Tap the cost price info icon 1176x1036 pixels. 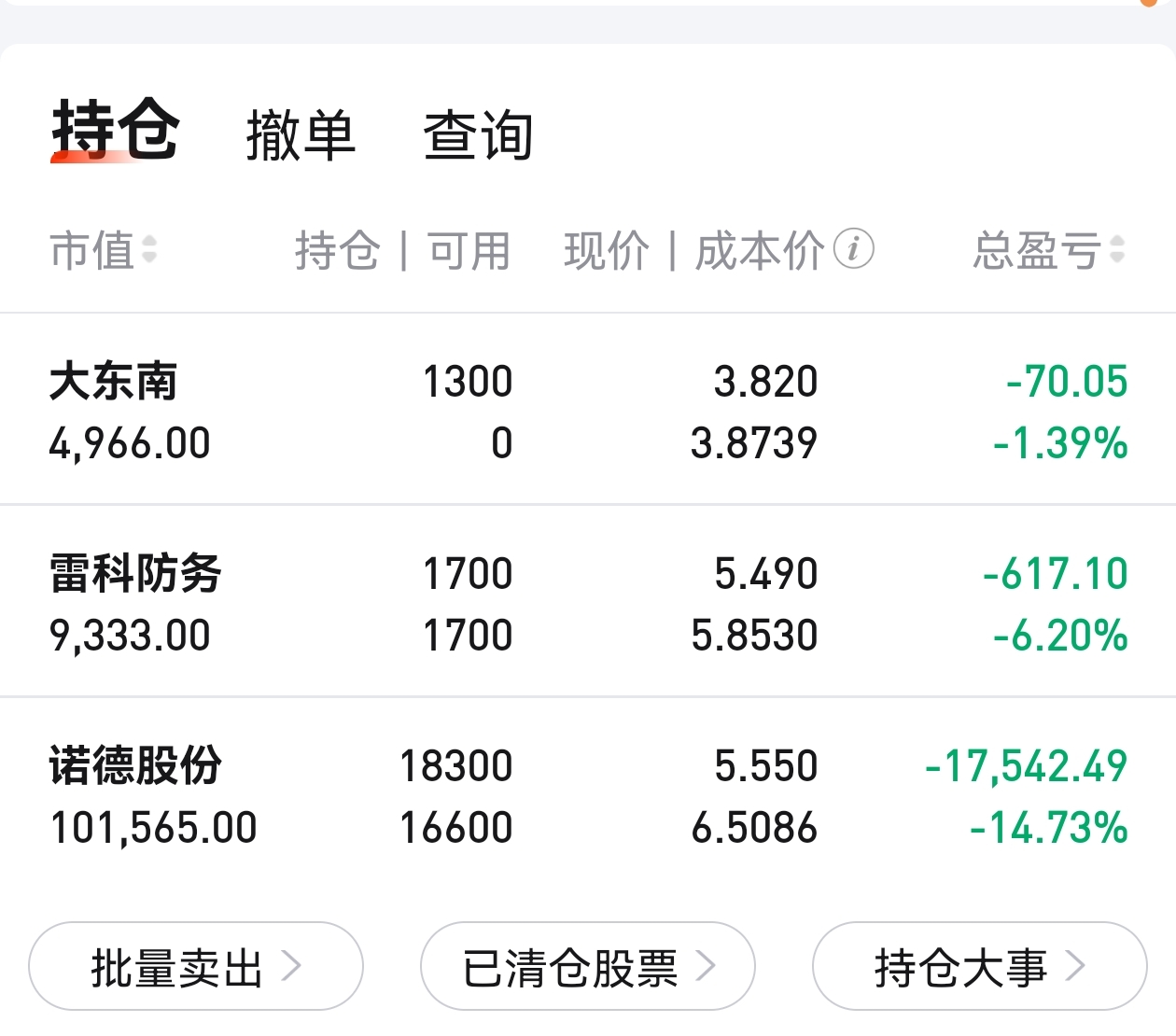[853, 249]
